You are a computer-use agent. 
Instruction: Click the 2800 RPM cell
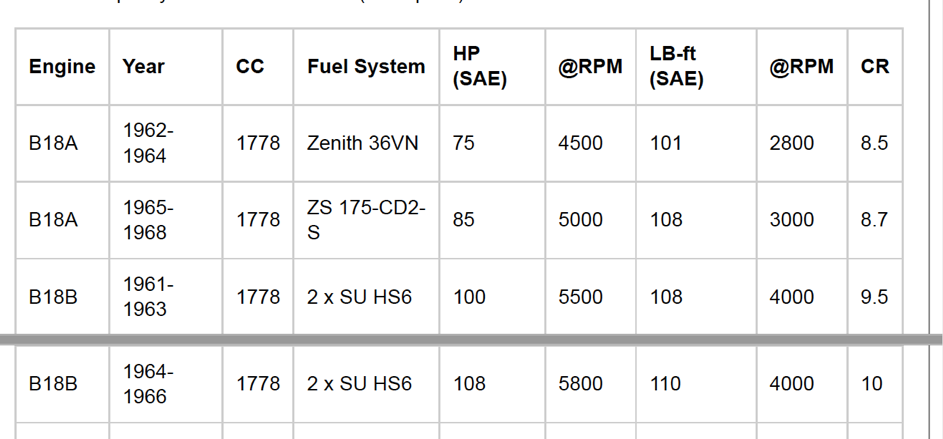(802, 143)
